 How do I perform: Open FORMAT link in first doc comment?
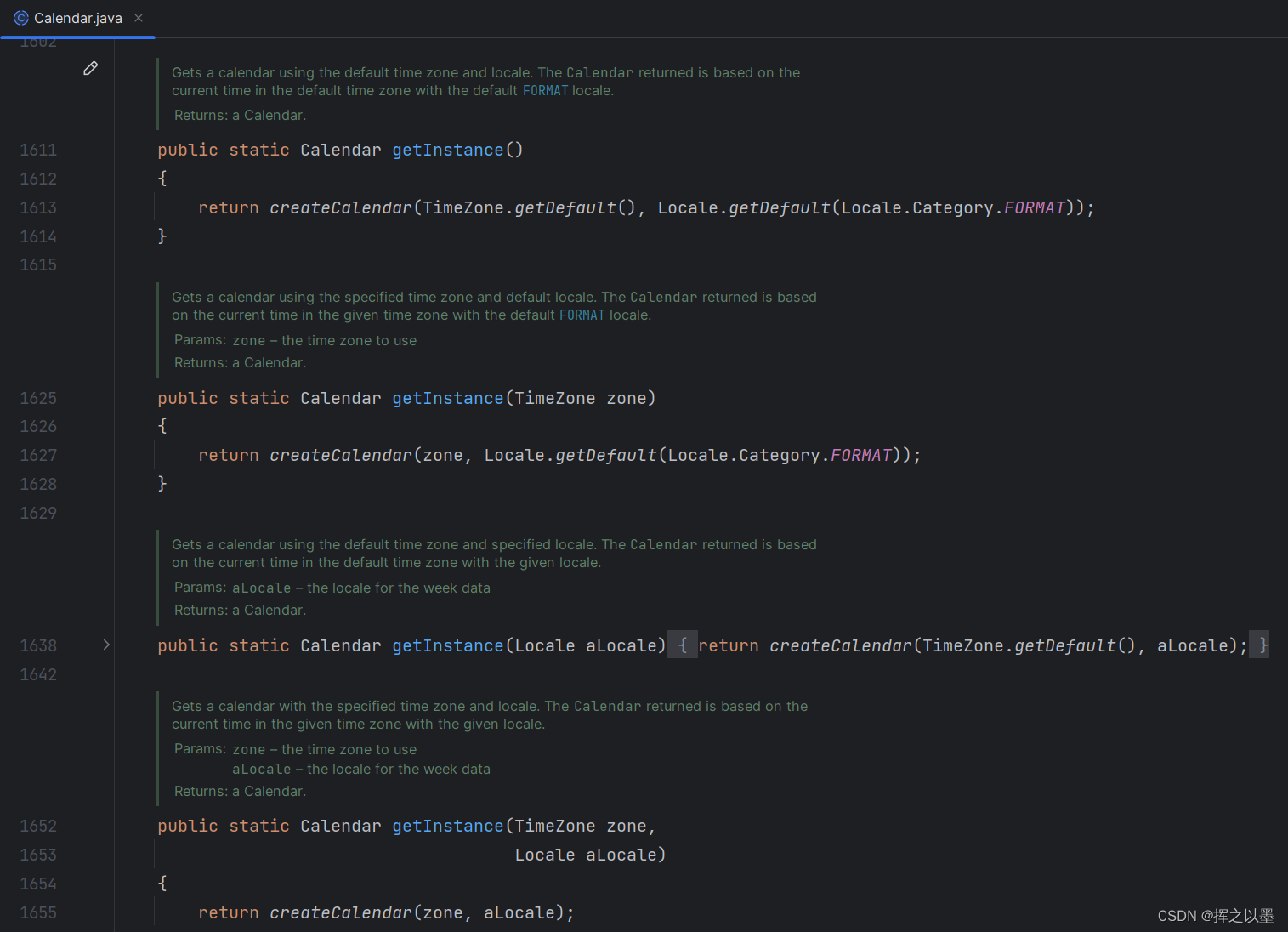(545, 91)
